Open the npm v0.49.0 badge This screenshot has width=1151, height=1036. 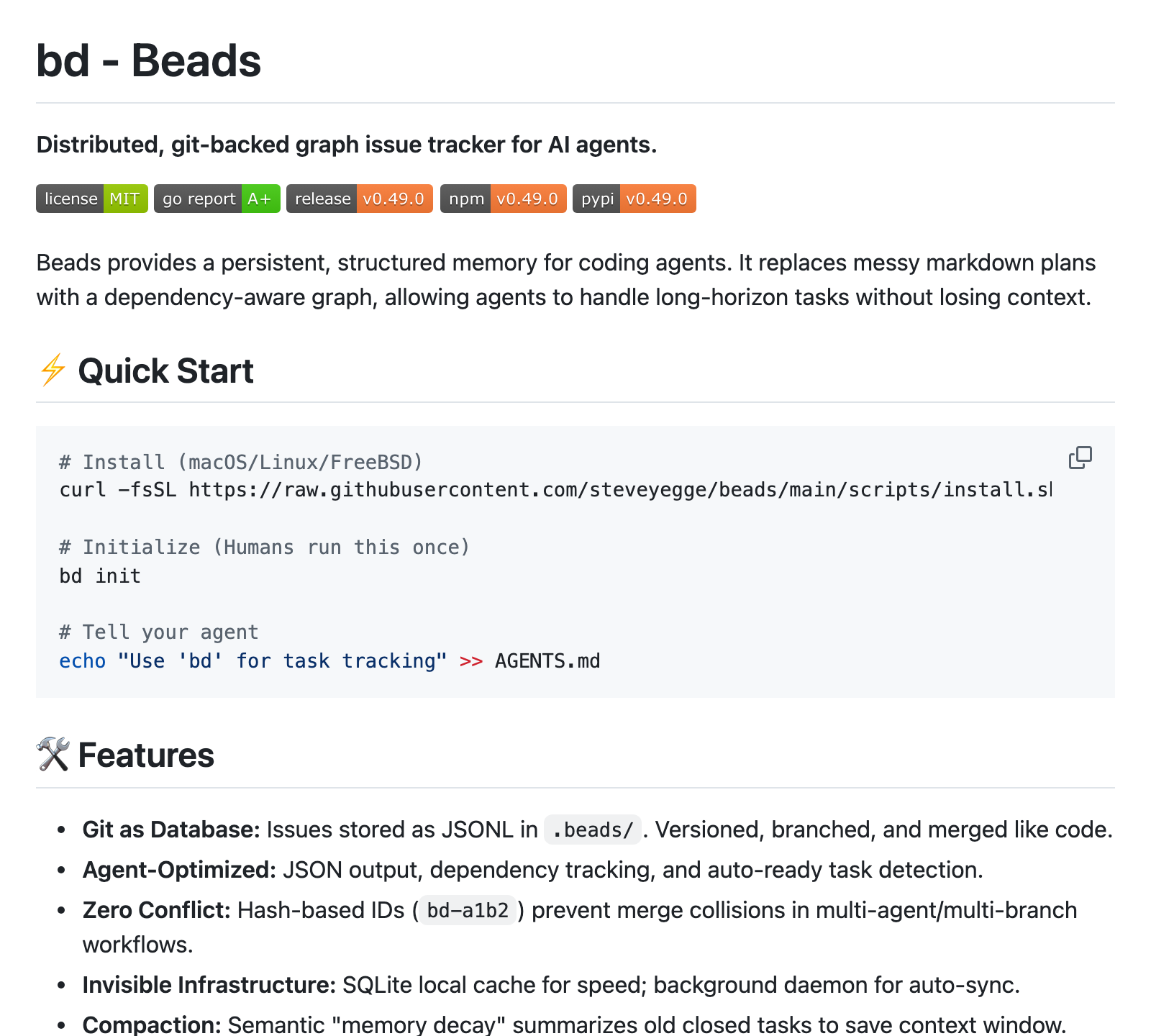tap(503, 199)
